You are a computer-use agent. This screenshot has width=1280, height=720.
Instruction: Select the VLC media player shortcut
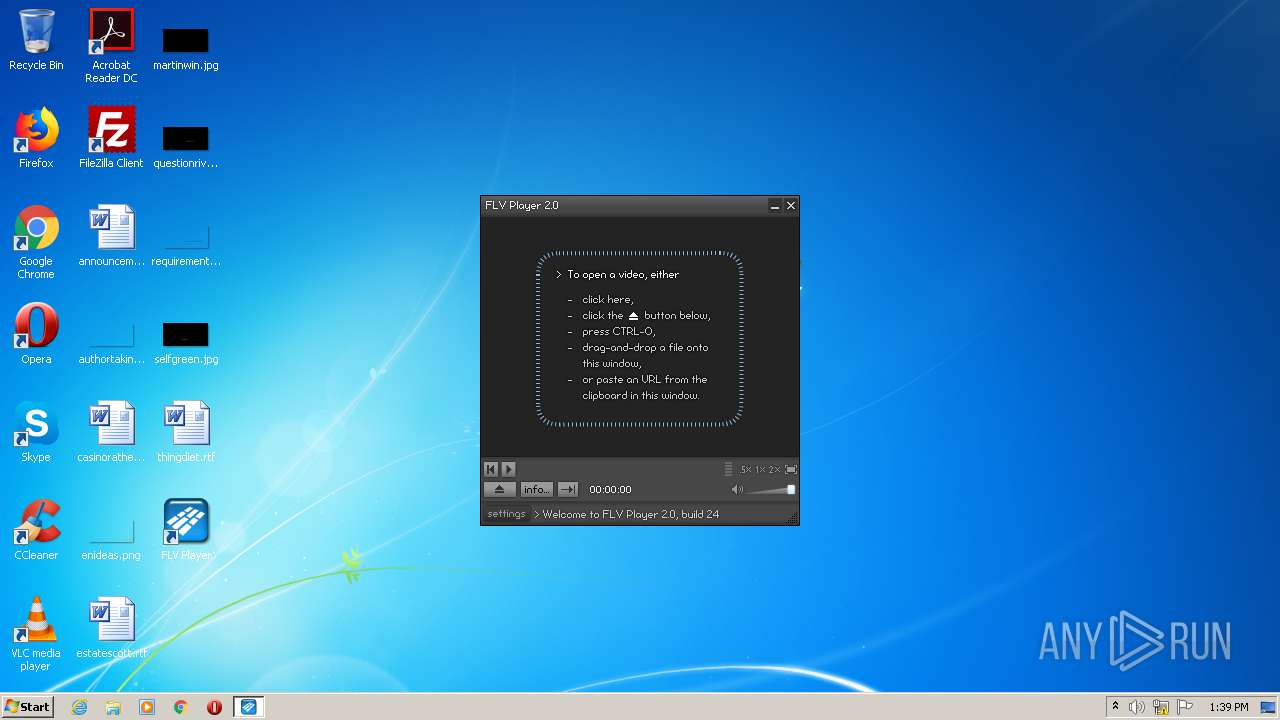pos(36,634)
